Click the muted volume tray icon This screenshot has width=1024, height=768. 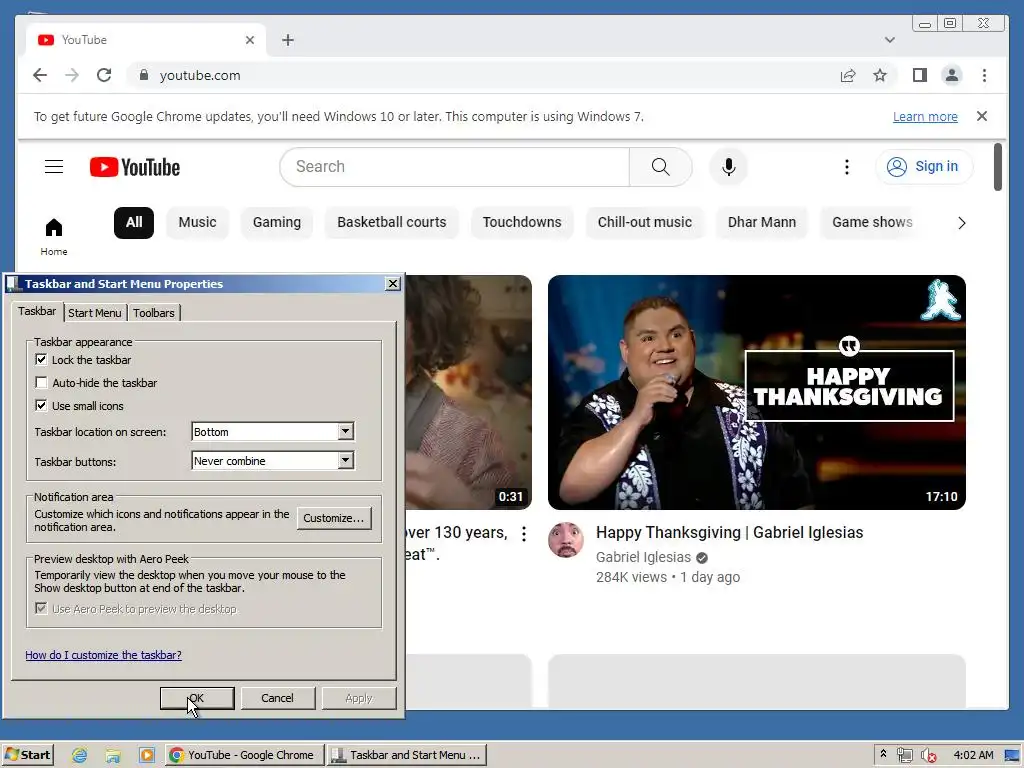[x=928, y=755]
